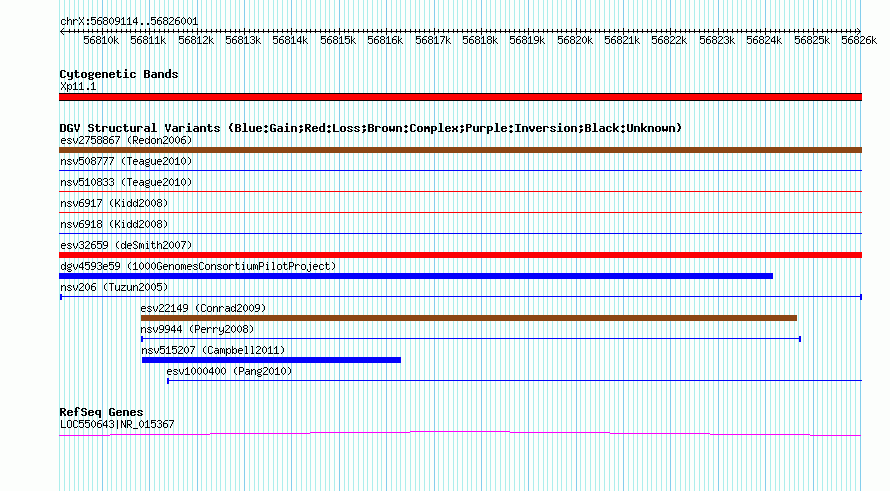Open variant nsv9944 (Perry2008) label
The height and width of the screenshot is (491, 890).
point(197,329)
